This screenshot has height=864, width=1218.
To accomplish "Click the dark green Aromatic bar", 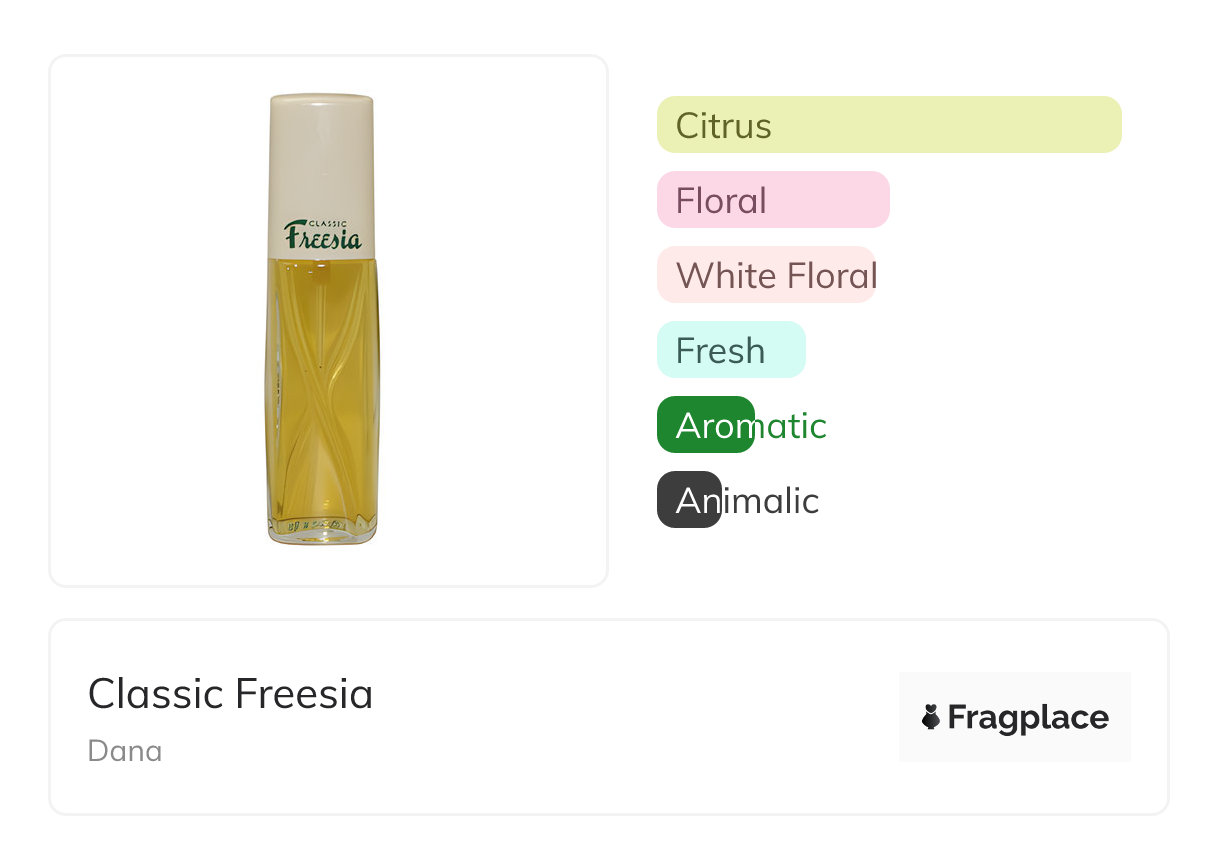I will click(x=705, y=425).
